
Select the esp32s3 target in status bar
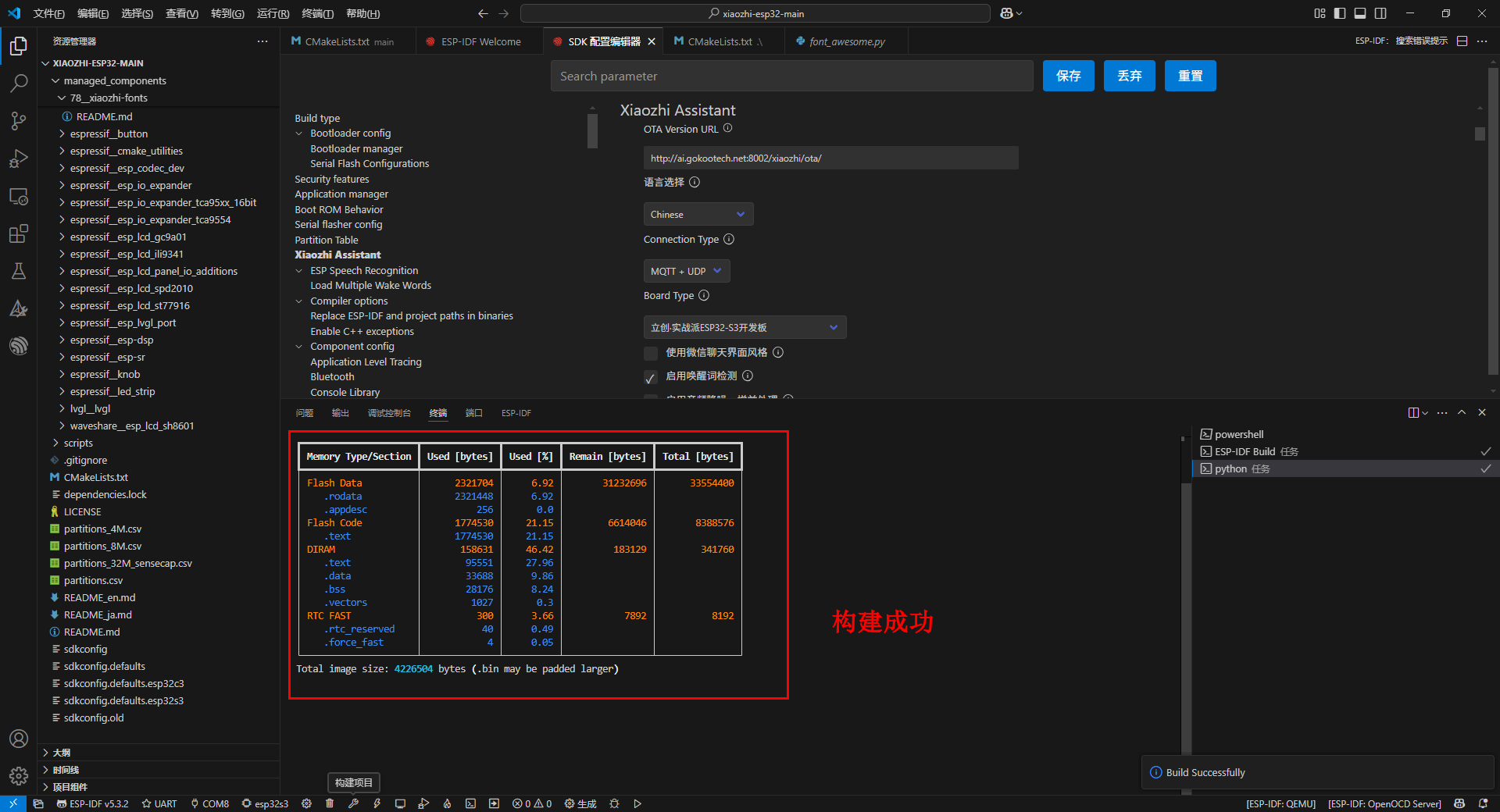[265, 803]
